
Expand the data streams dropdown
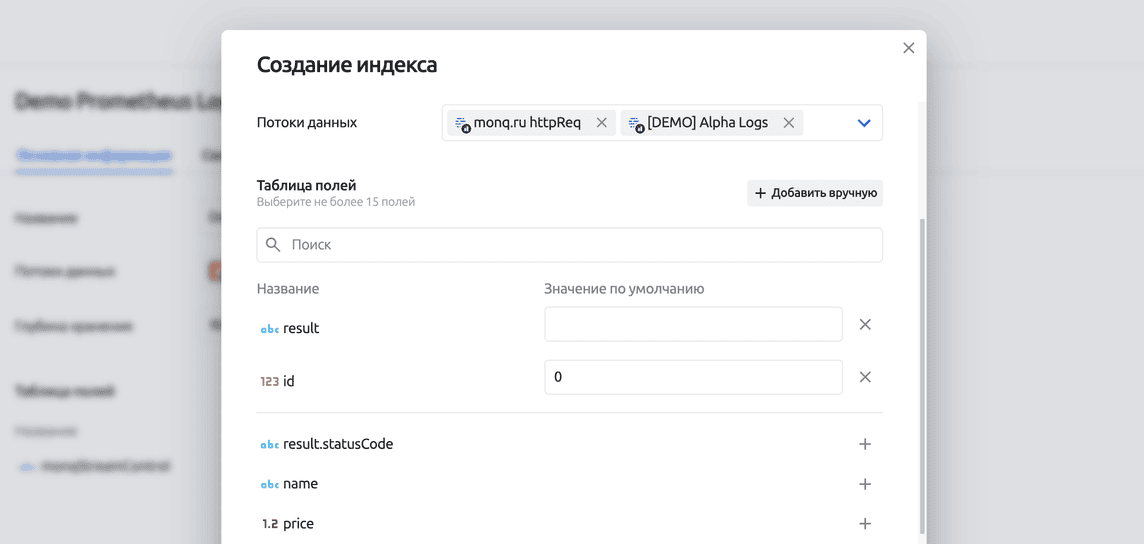coord(864,123)
